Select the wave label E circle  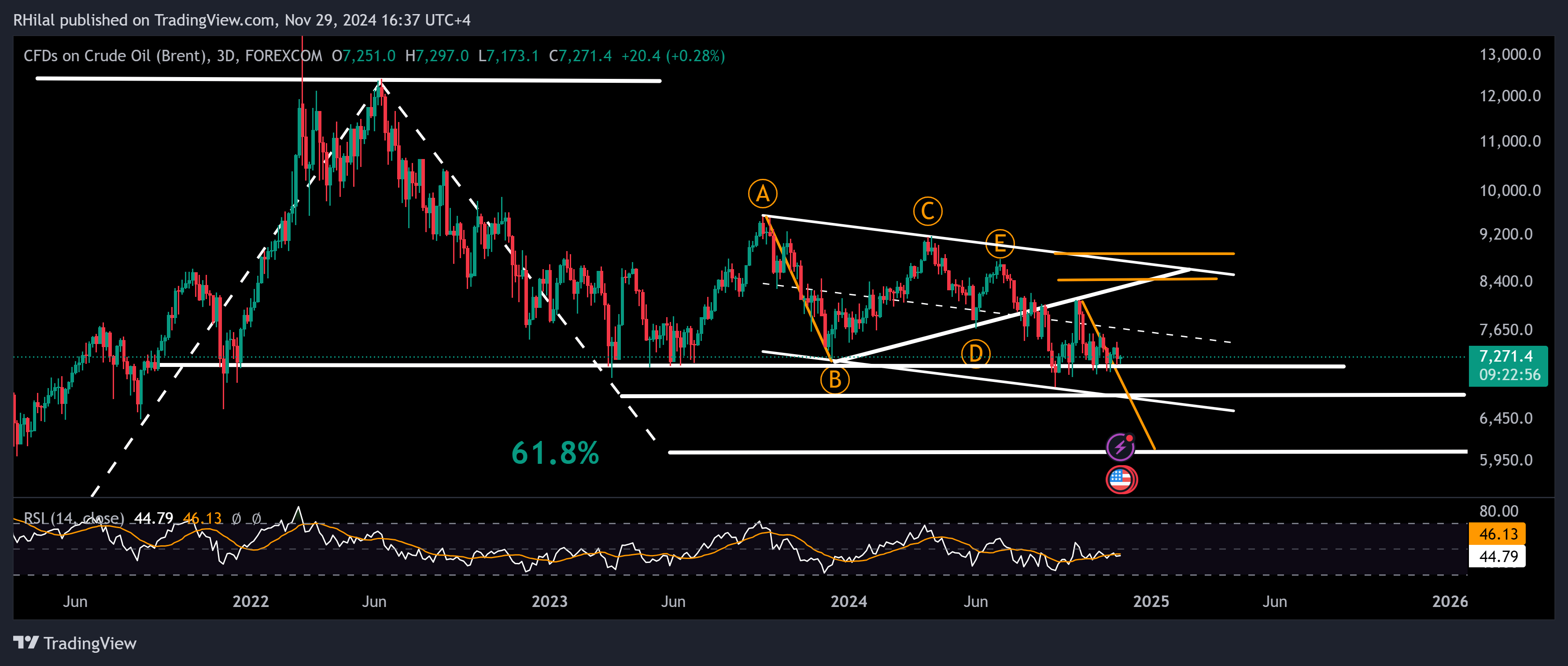(1000, 244)
